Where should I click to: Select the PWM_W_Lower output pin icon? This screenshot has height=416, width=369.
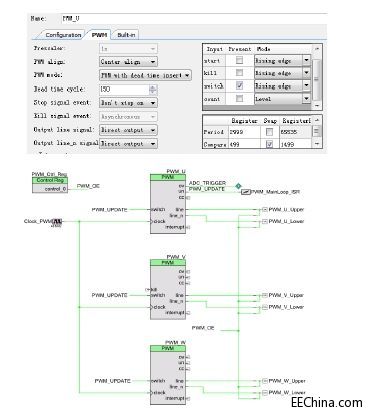point(265,393)
